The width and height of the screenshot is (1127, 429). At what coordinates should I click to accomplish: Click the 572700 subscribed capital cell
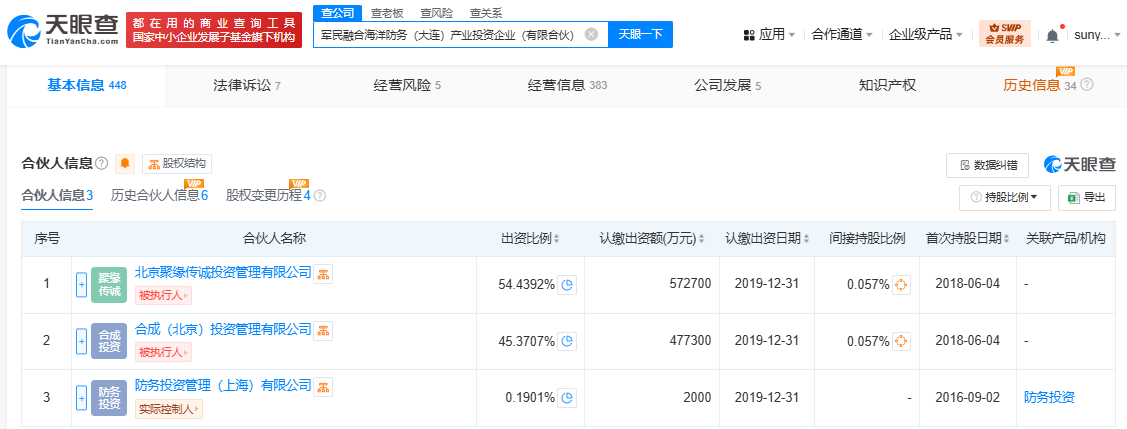[x=652, y=285]
